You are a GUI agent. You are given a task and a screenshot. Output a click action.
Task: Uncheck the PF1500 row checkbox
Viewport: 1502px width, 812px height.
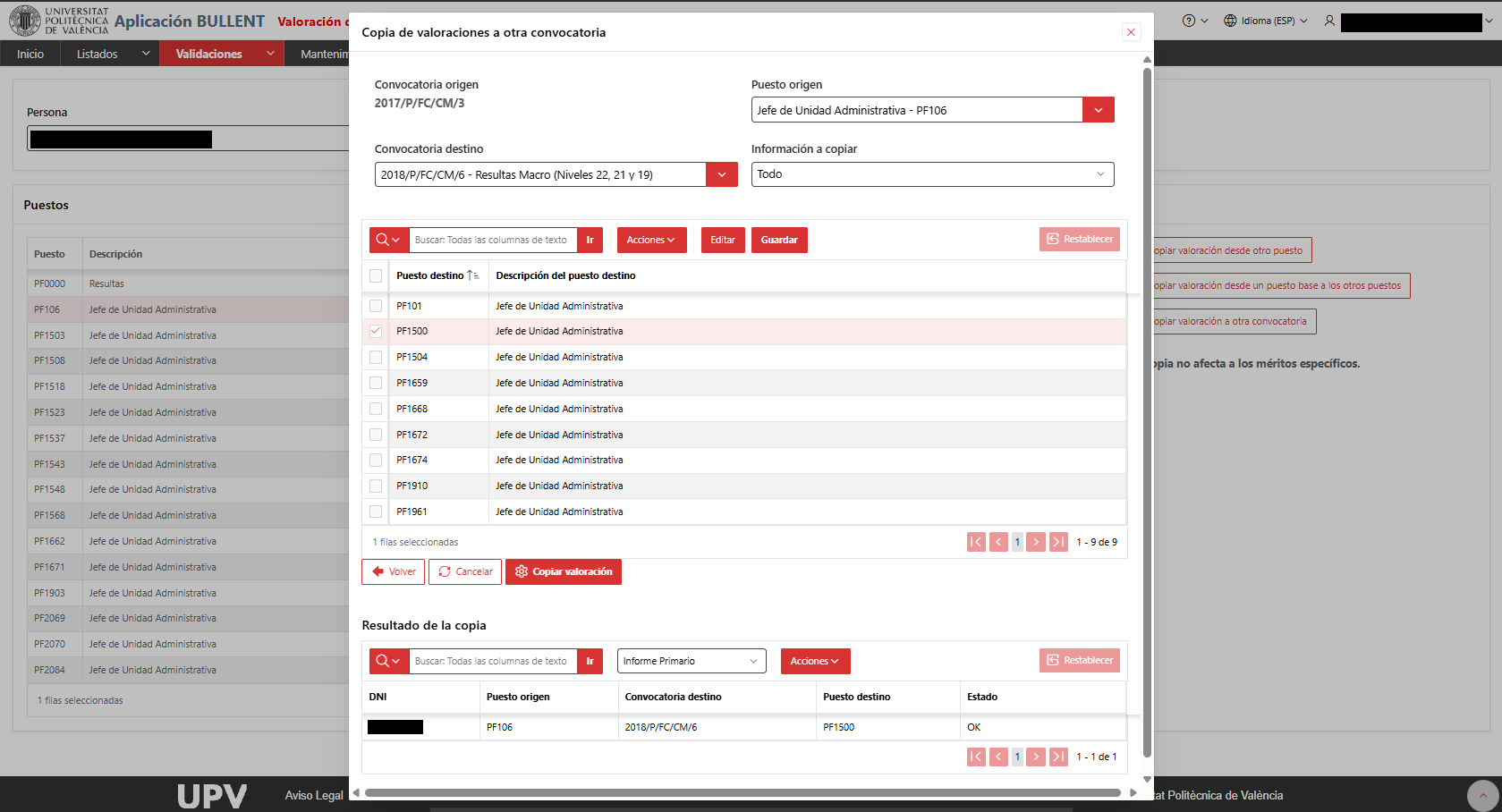click(376, 331)
